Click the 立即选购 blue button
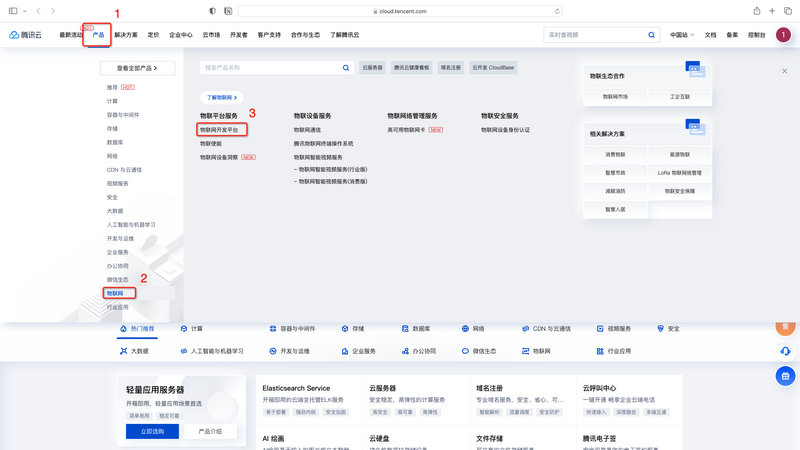This screenshot has width=800, height=450. [152, 432]
